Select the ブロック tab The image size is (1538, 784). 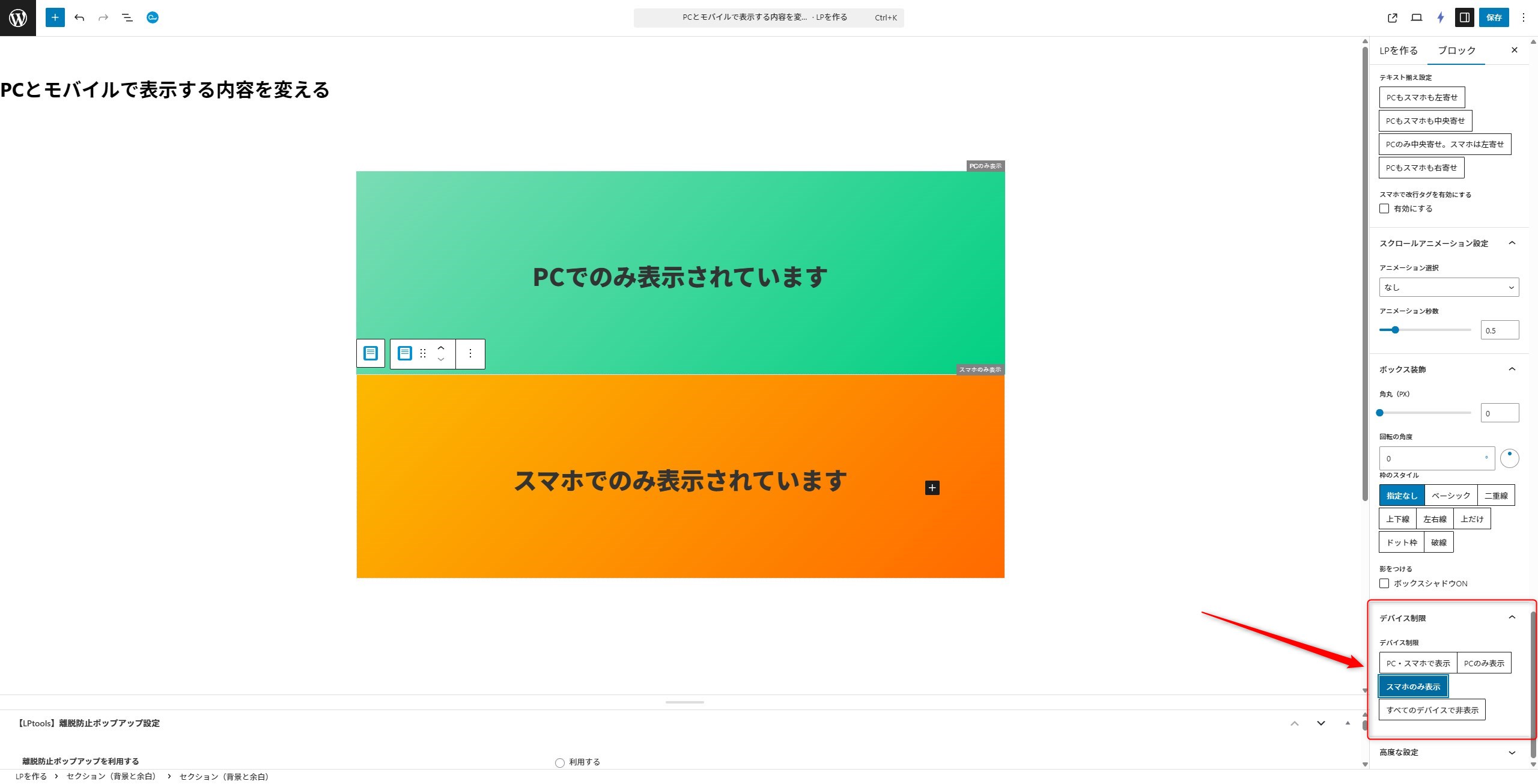[1456, 50]
